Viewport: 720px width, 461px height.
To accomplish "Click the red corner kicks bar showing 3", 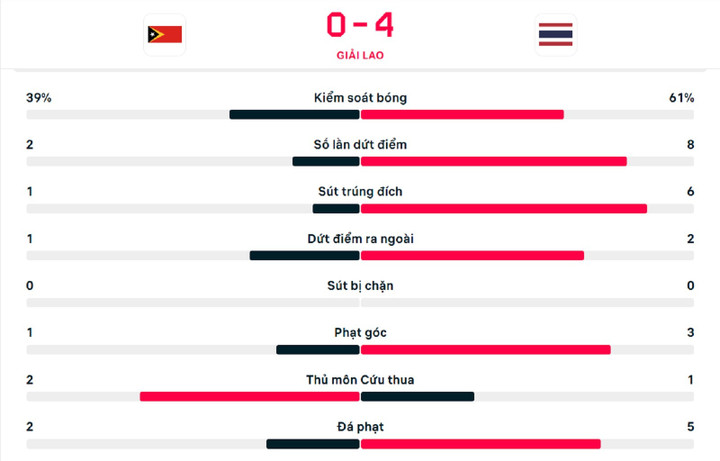I will [x=485, y=349].
